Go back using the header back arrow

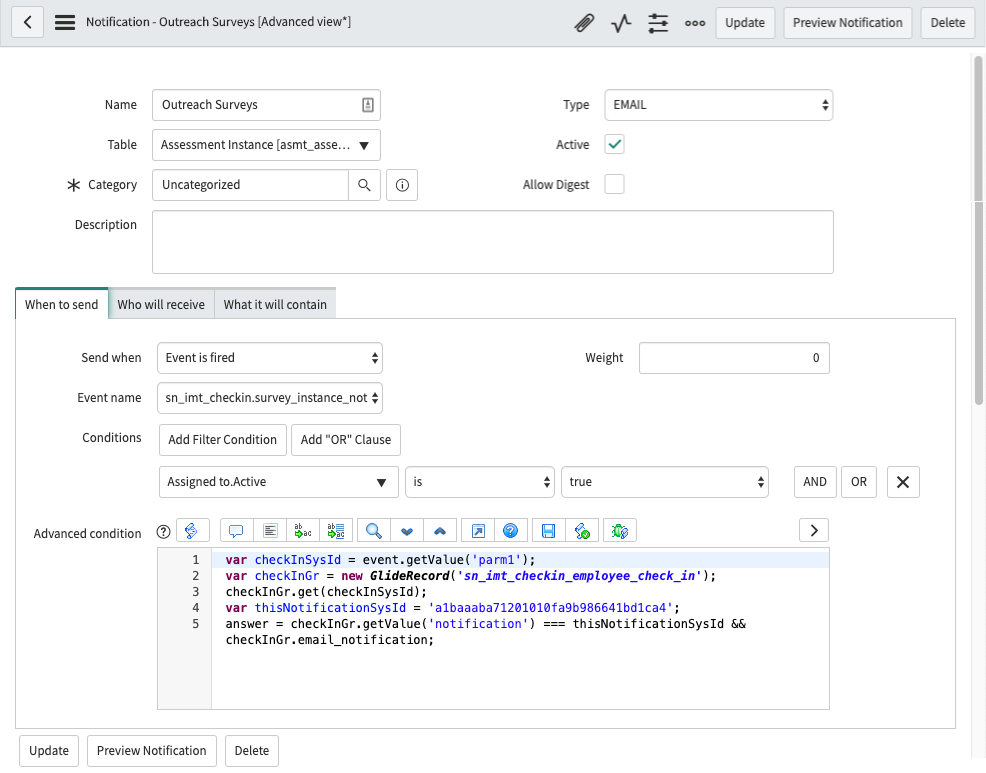[28, 23]
